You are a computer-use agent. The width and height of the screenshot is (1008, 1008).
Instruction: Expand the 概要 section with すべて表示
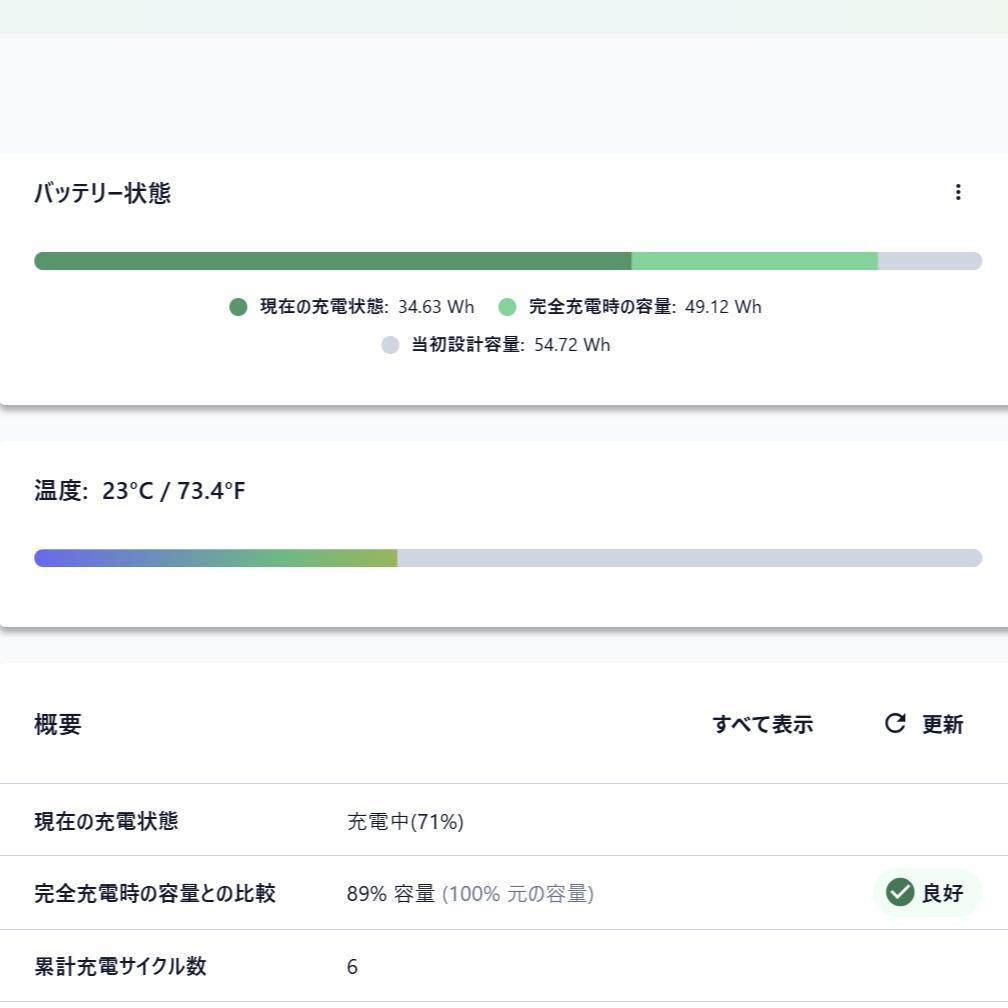coord(763,724)
